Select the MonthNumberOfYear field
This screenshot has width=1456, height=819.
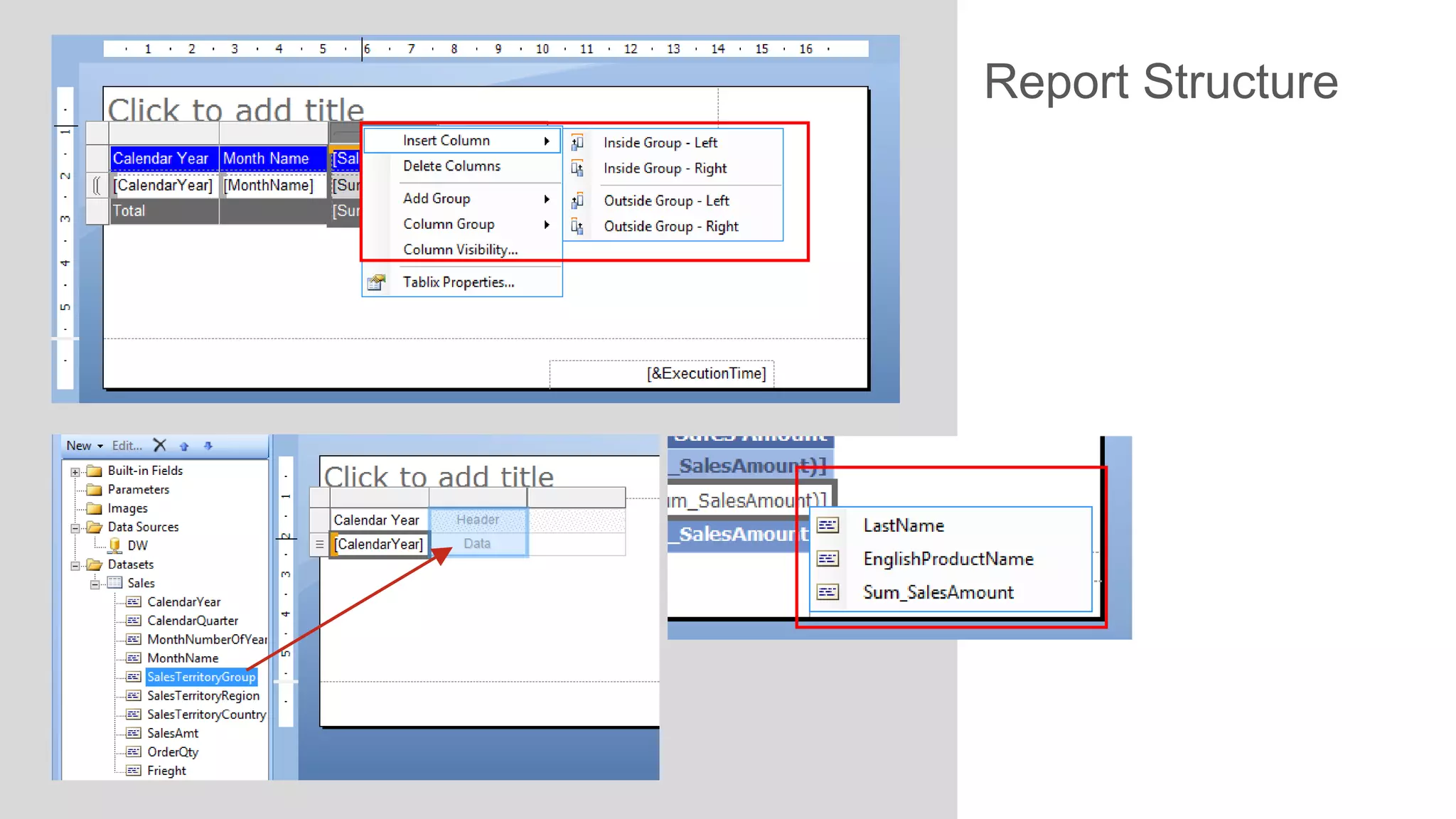coord(207,640)
